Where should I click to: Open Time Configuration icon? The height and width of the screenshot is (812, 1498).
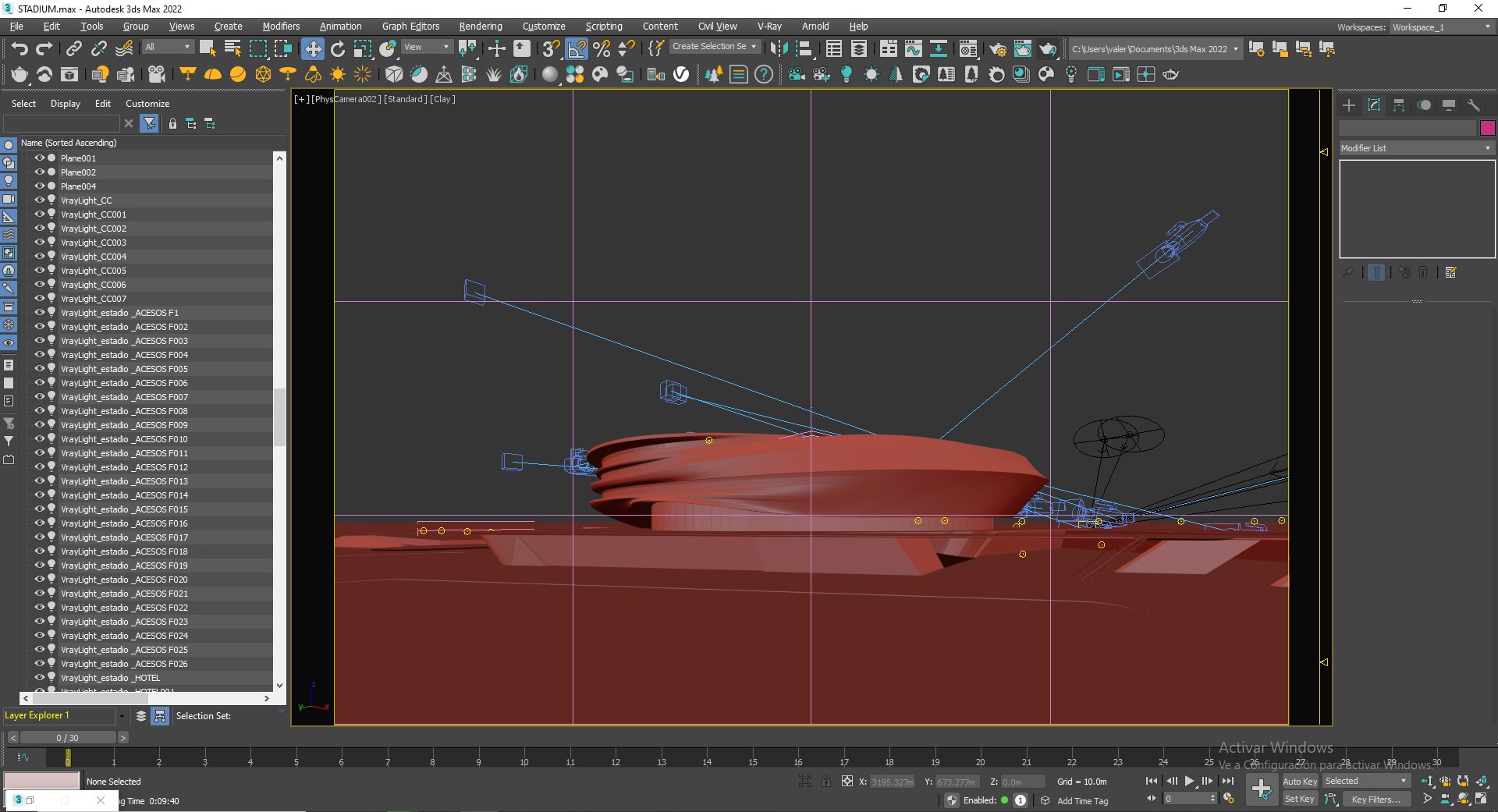[1229, 799]
